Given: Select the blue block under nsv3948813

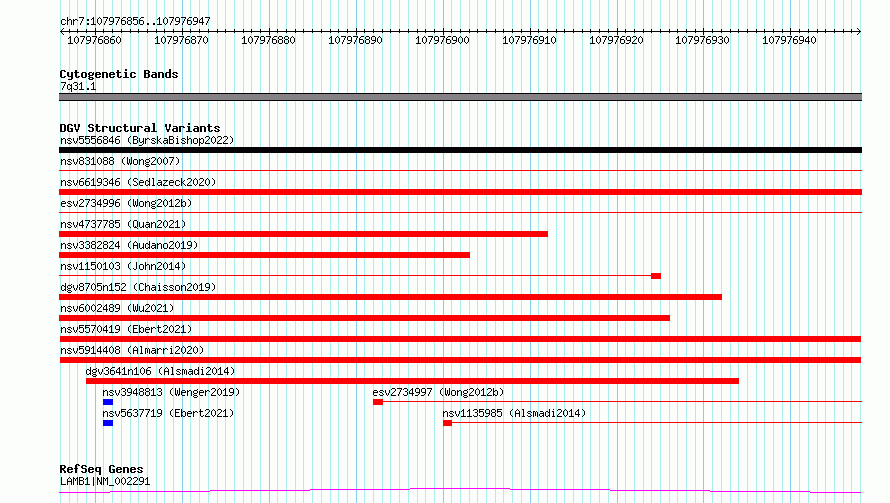Looking at the screenshot, I should (108, 402).
